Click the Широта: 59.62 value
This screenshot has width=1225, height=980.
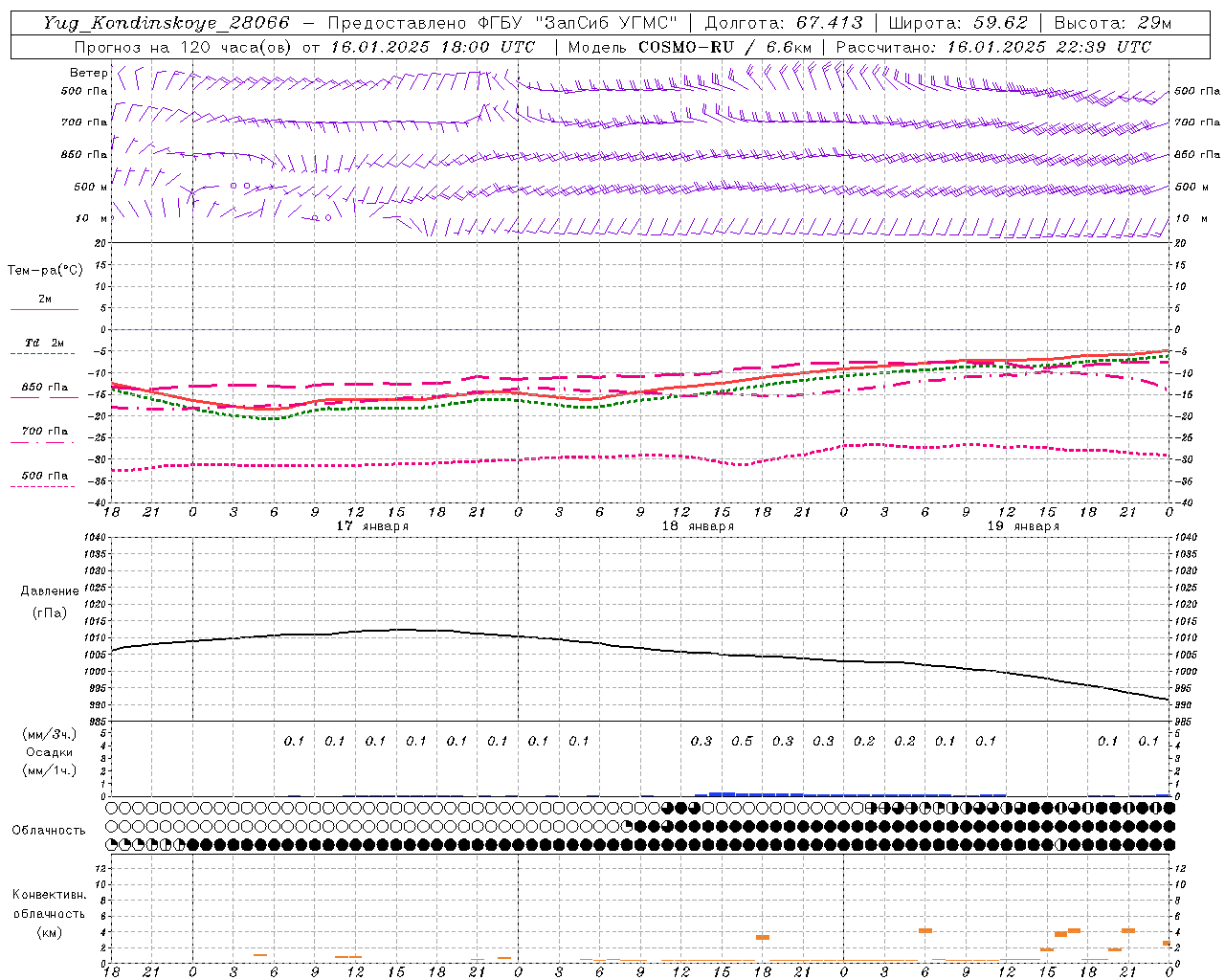958,23
